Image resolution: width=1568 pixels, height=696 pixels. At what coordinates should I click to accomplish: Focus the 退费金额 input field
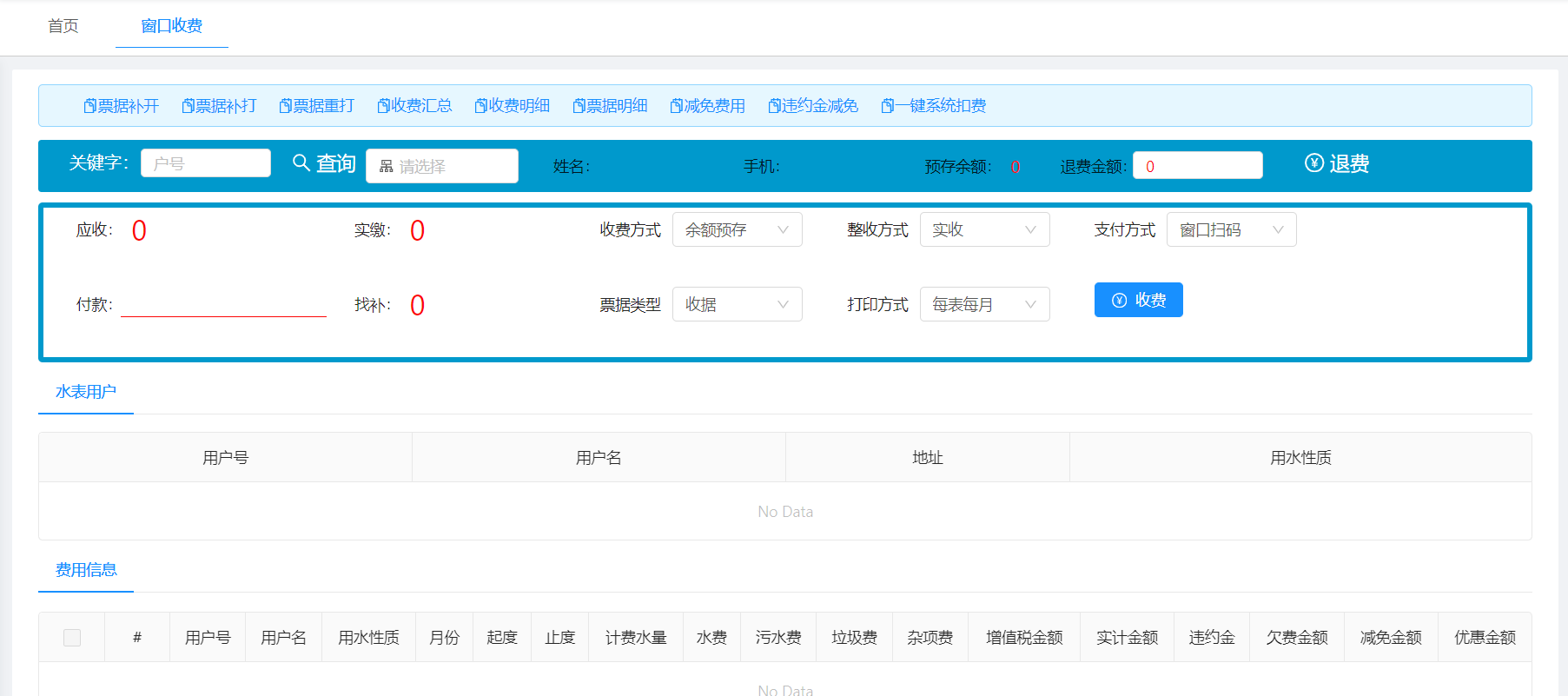[1198, 165]
